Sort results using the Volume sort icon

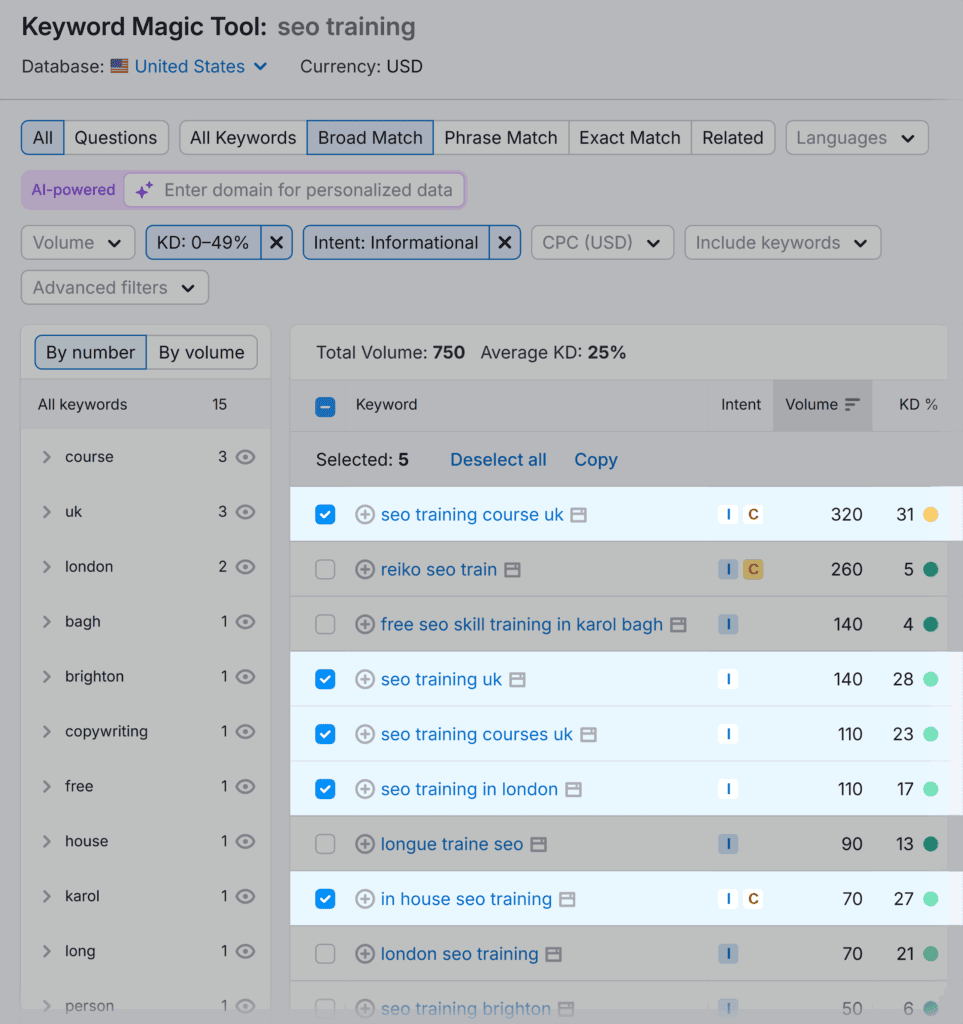854,405
